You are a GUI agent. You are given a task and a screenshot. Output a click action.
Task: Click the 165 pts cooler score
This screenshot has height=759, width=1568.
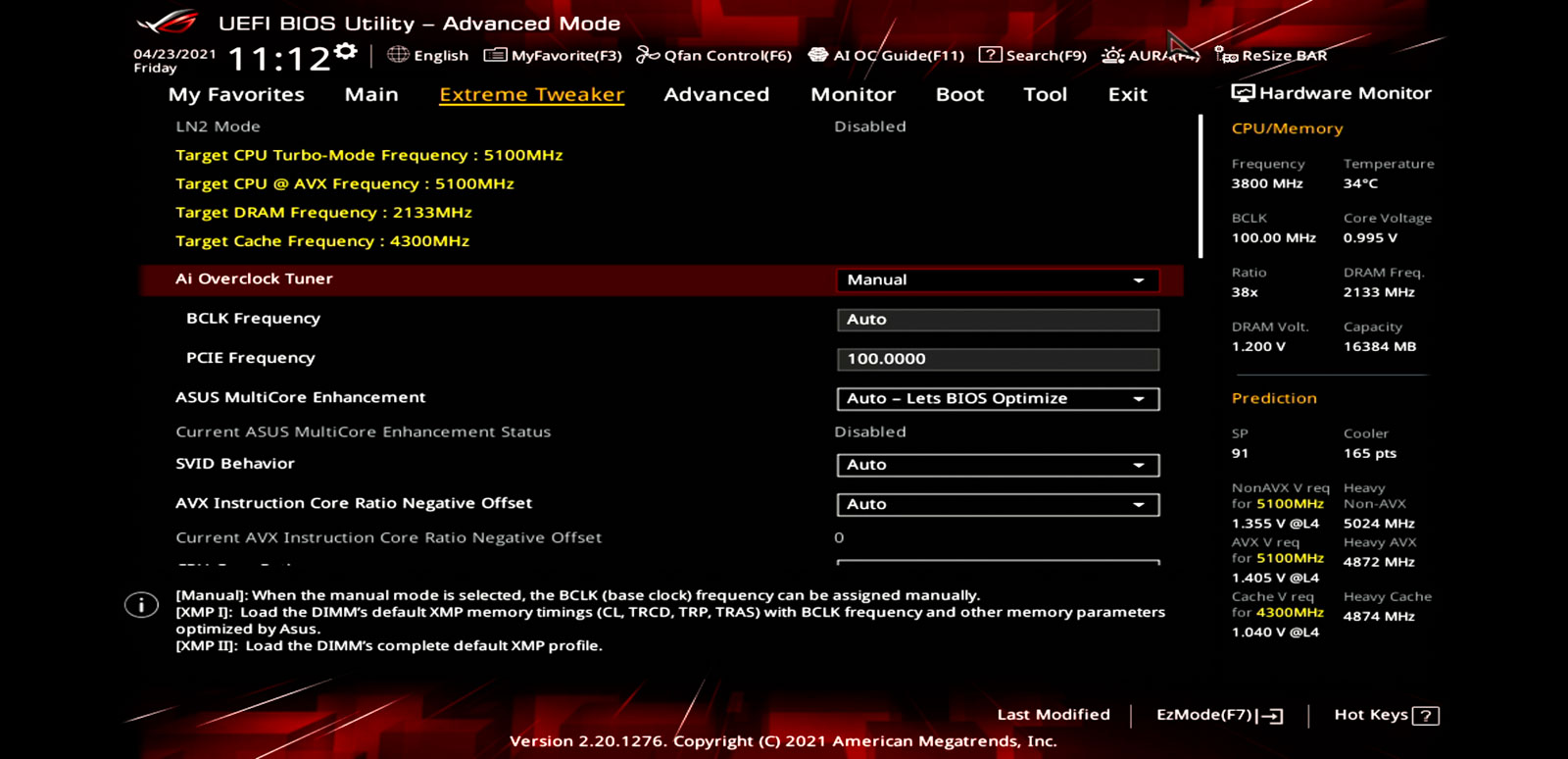pos(1370,453)
